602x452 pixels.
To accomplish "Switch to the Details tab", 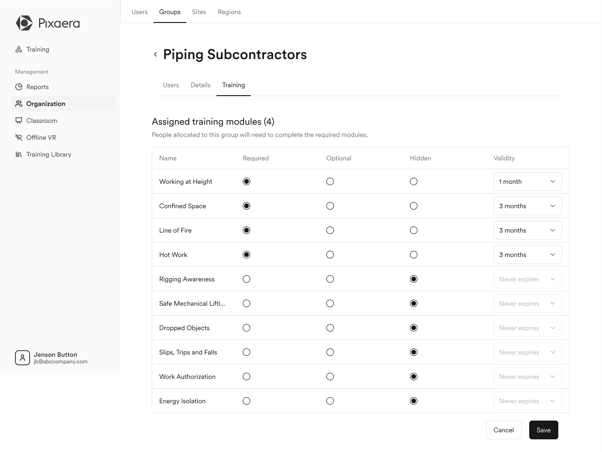I will [200, 85].
